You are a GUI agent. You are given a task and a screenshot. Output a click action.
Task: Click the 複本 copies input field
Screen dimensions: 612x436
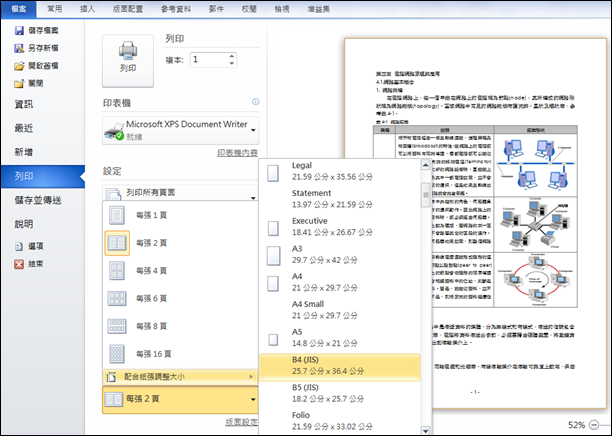[209, 60]
